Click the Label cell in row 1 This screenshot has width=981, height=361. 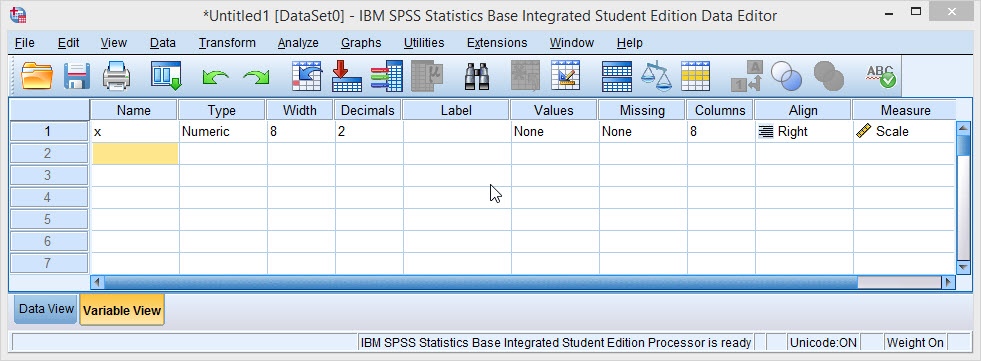[x=457, y=131]
